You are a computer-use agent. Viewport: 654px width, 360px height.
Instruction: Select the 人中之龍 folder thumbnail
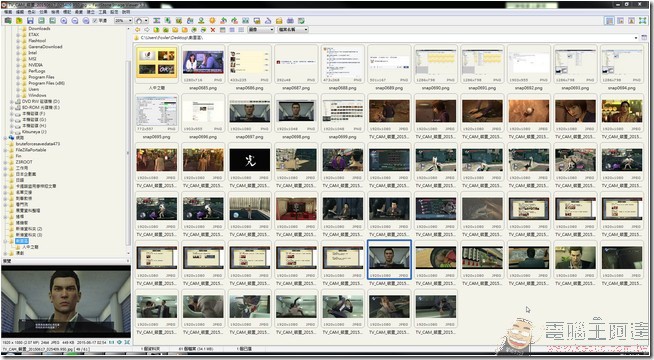(156, 68)
